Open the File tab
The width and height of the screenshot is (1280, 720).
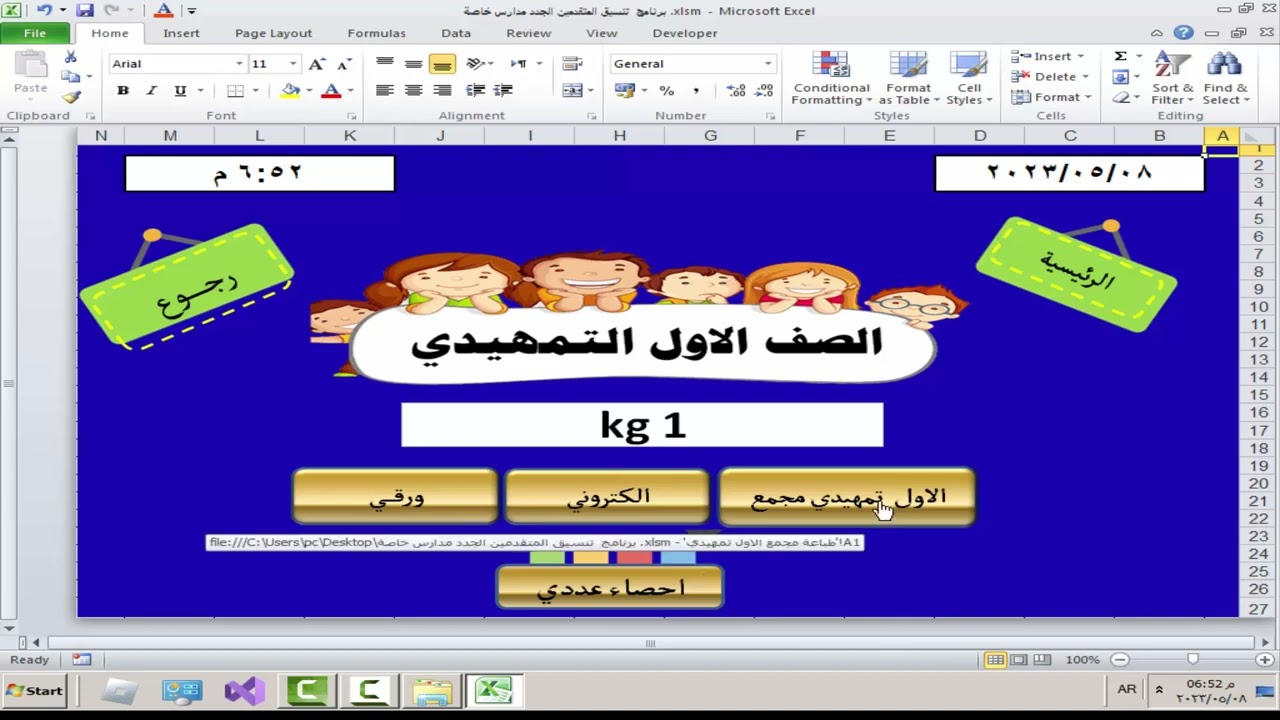point(35,33)
